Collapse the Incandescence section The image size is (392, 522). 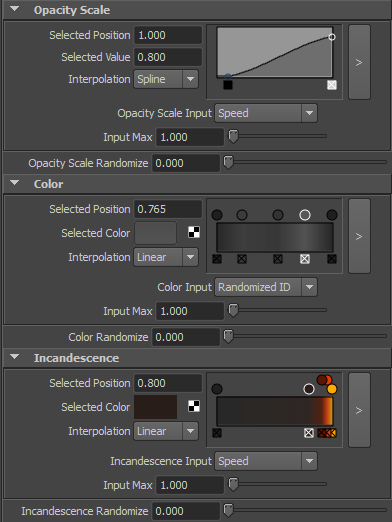pos(15,357)
